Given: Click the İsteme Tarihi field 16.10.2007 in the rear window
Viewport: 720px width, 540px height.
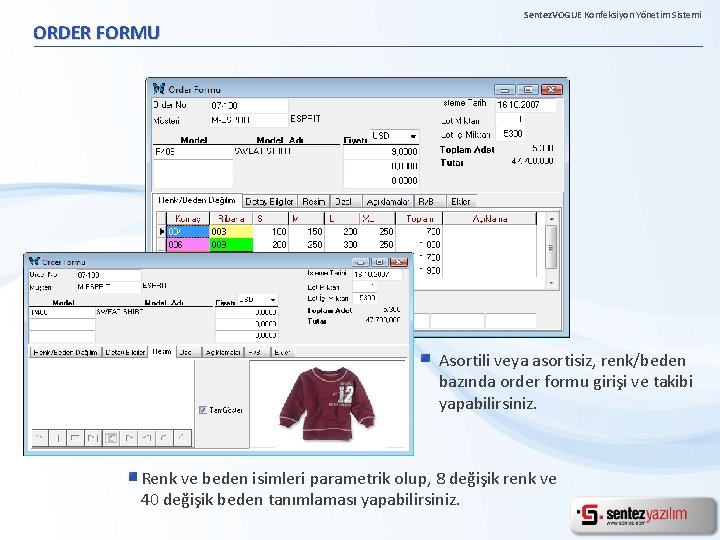Looking at the screenshot, I should pos(525,105).
